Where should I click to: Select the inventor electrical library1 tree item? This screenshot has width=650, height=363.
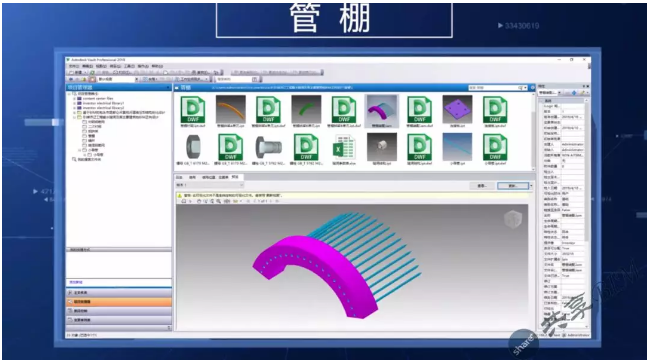(103, 103)
